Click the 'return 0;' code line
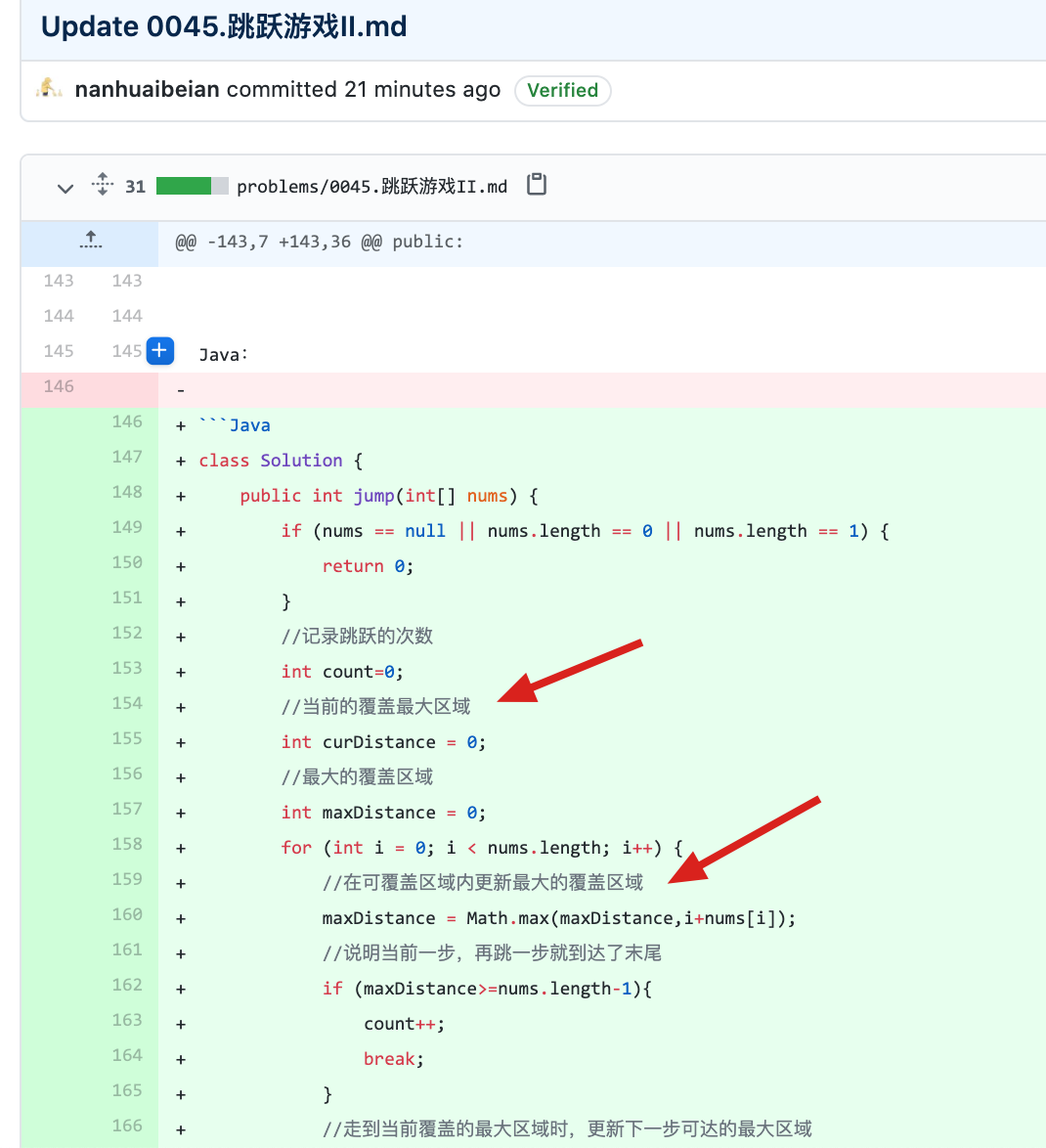Viewport: 1046px width, 1148px height. coord(368,566)
